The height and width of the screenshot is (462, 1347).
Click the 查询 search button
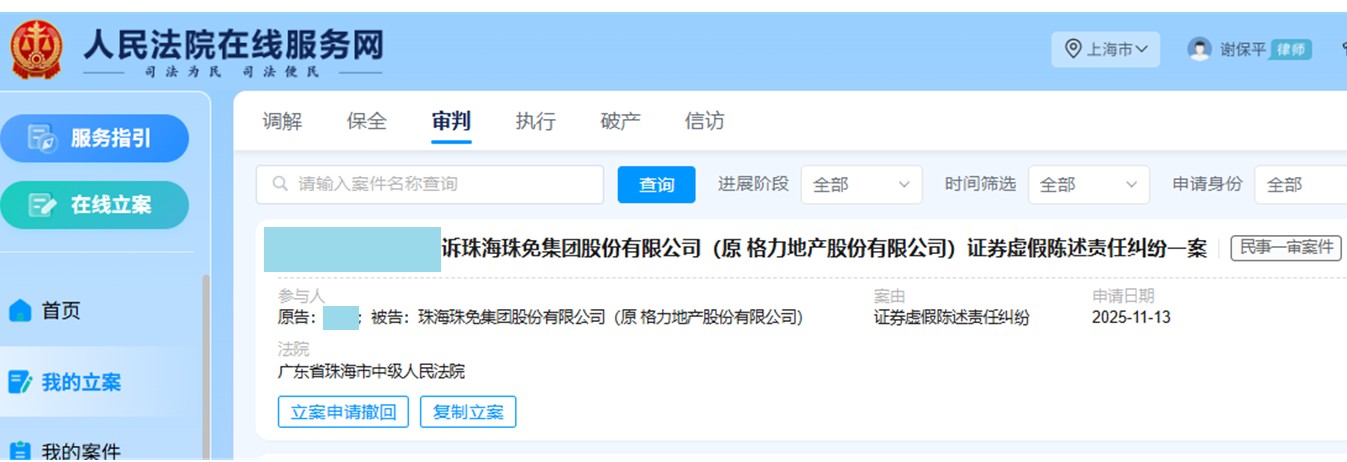click(656, 184)
